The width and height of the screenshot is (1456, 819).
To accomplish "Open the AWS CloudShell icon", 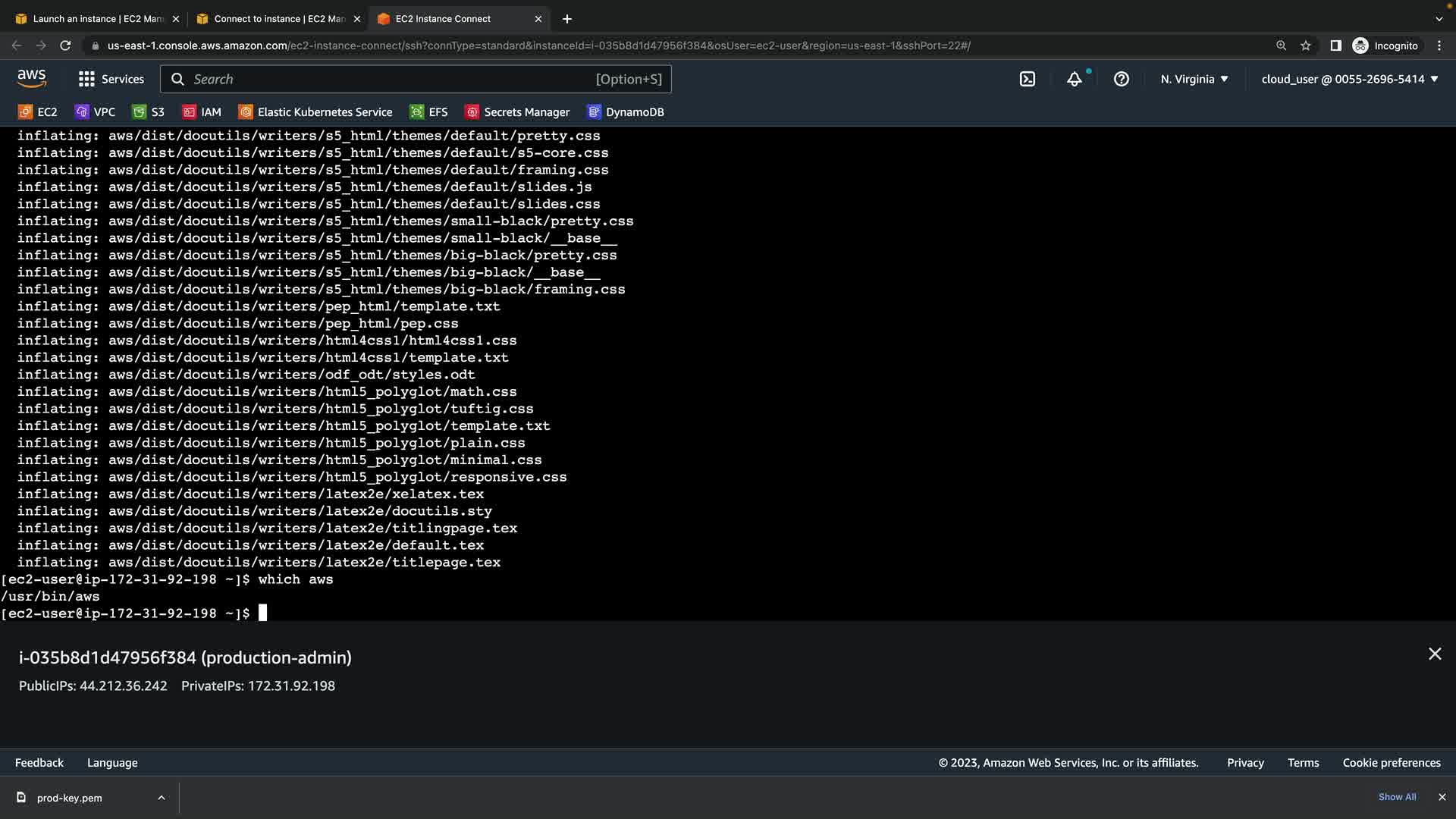I will pos(1027,79).
